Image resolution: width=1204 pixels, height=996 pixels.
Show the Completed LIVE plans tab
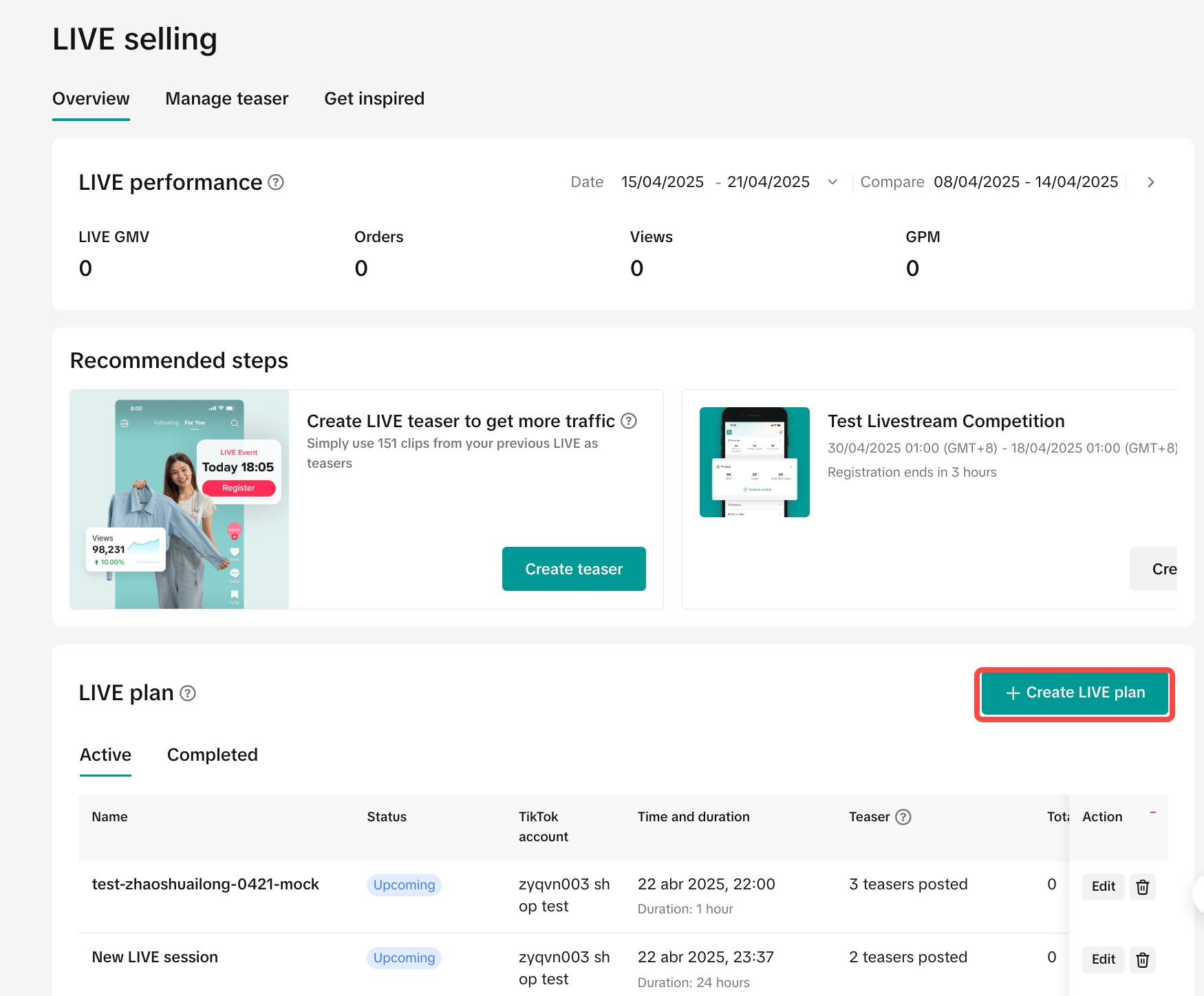point(212,755)
